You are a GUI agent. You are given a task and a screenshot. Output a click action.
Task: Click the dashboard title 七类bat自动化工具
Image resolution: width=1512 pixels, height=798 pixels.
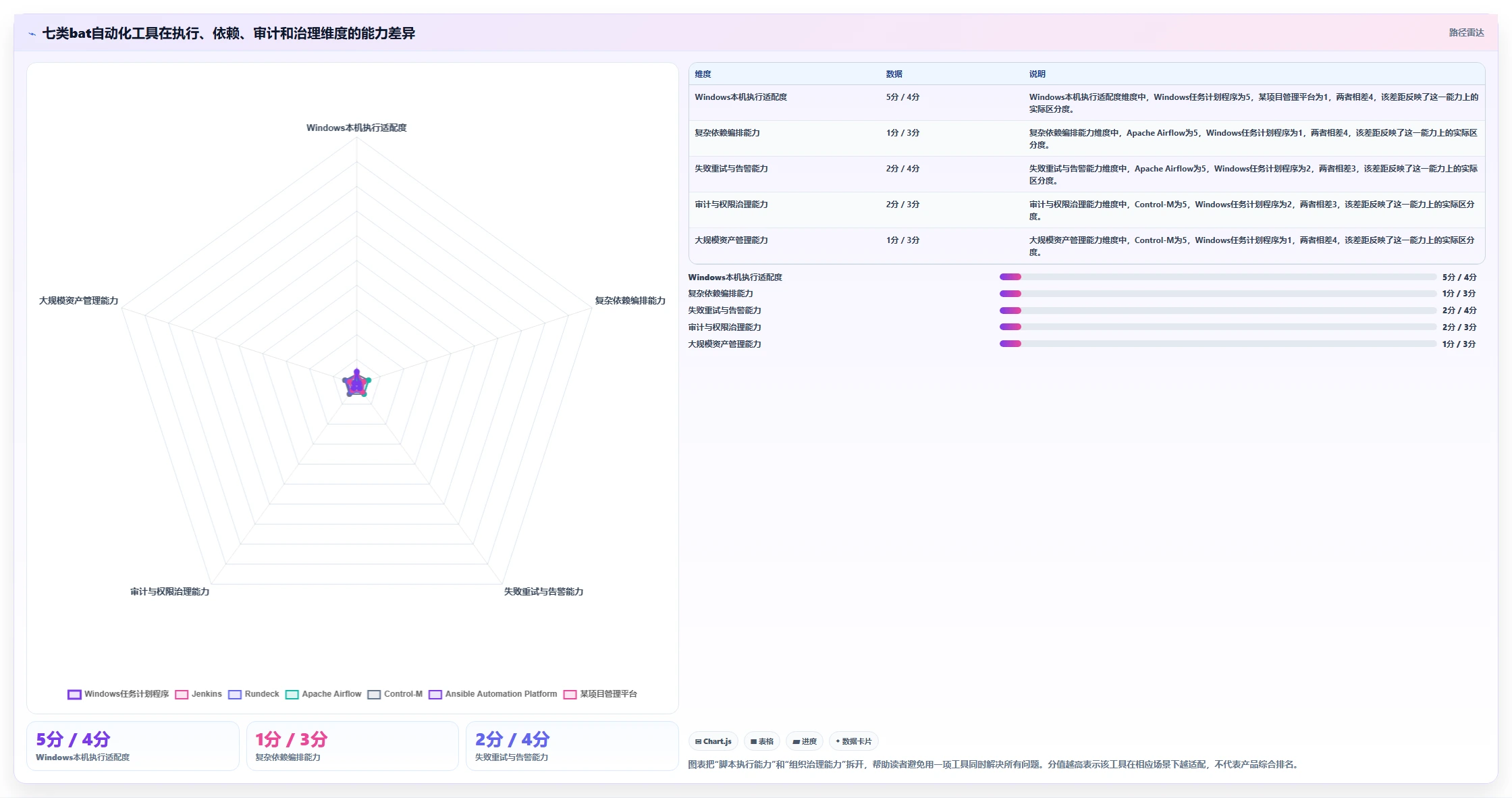tap(228, 33)
